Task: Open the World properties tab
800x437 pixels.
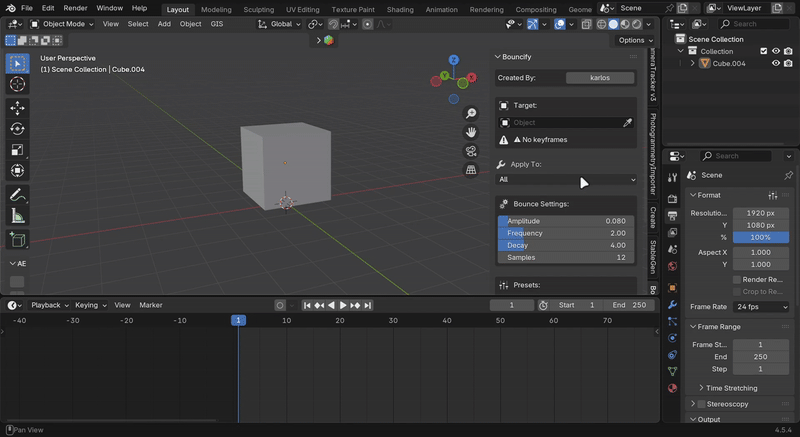Action: (x=672, y=266)
